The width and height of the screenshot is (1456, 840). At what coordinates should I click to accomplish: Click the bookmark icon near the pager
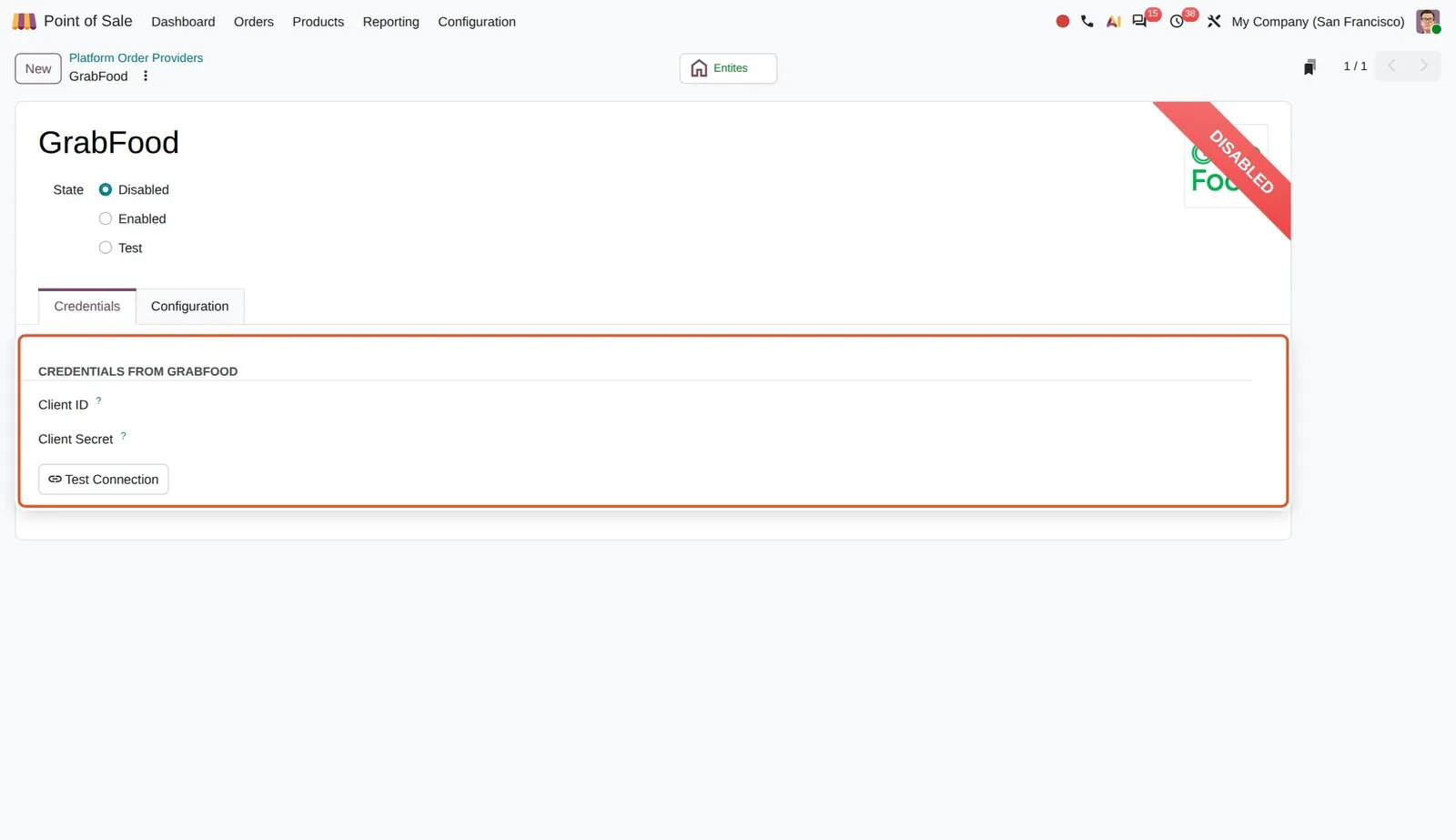tap(1309, 66)
